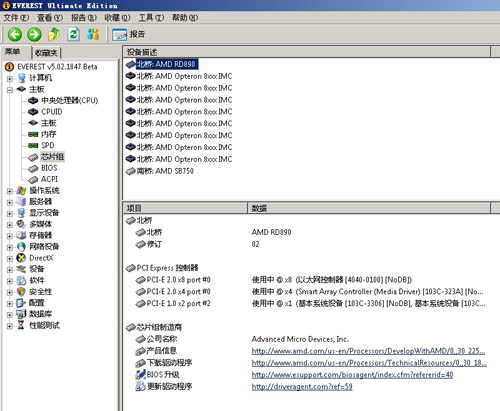Expand the 多媒体 tree node
The width and height of the screenshot is (500, 411).
point(10,225)
